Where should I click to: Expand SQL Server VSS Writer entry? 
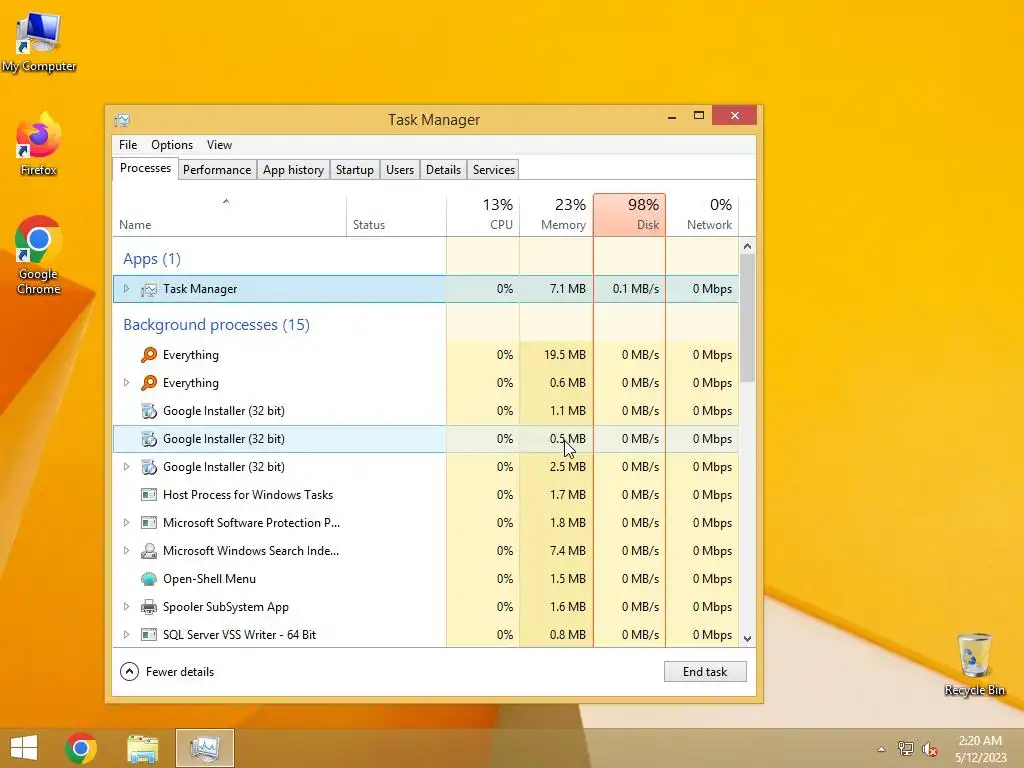coord(126,635)
